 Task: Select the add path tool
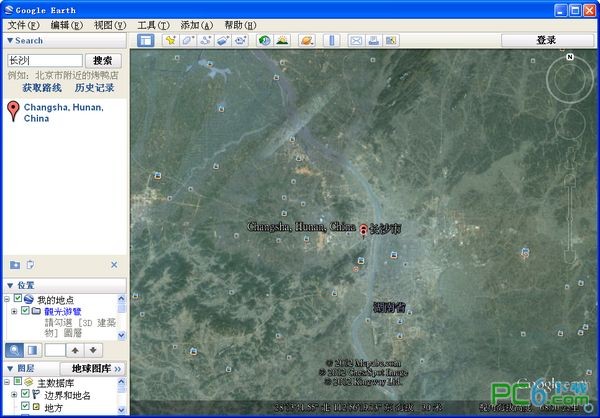205,40
